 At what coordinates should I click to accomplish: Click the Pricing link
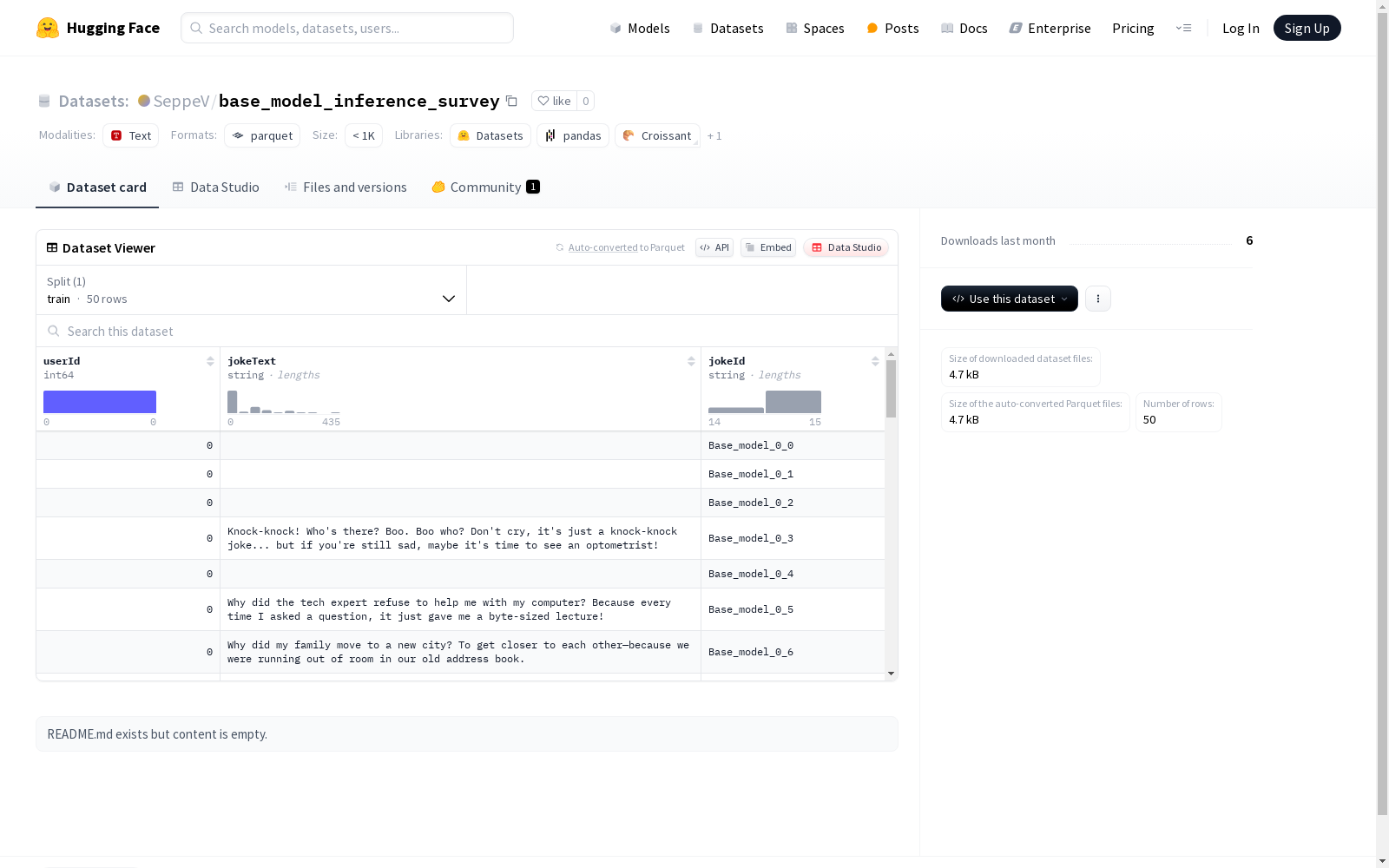1133,28
